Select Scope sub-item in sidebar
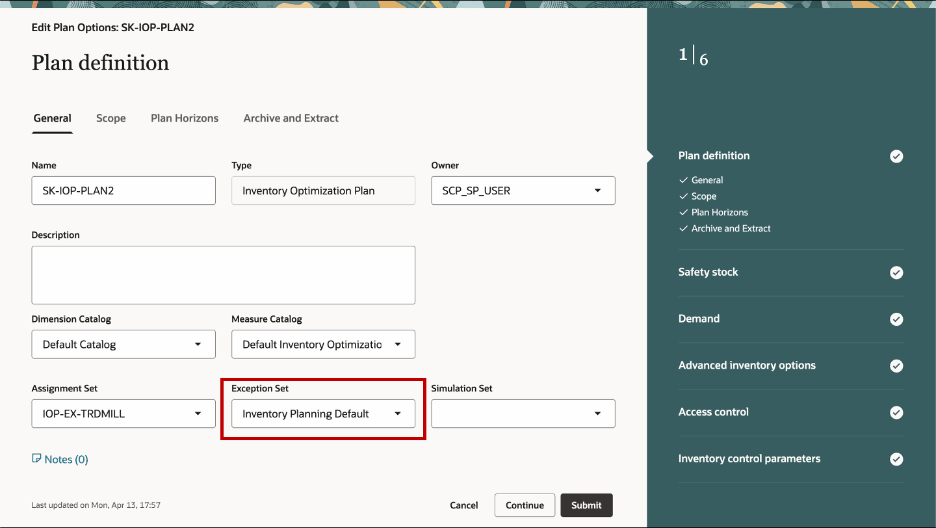936x528 pixels. point(704,196)
